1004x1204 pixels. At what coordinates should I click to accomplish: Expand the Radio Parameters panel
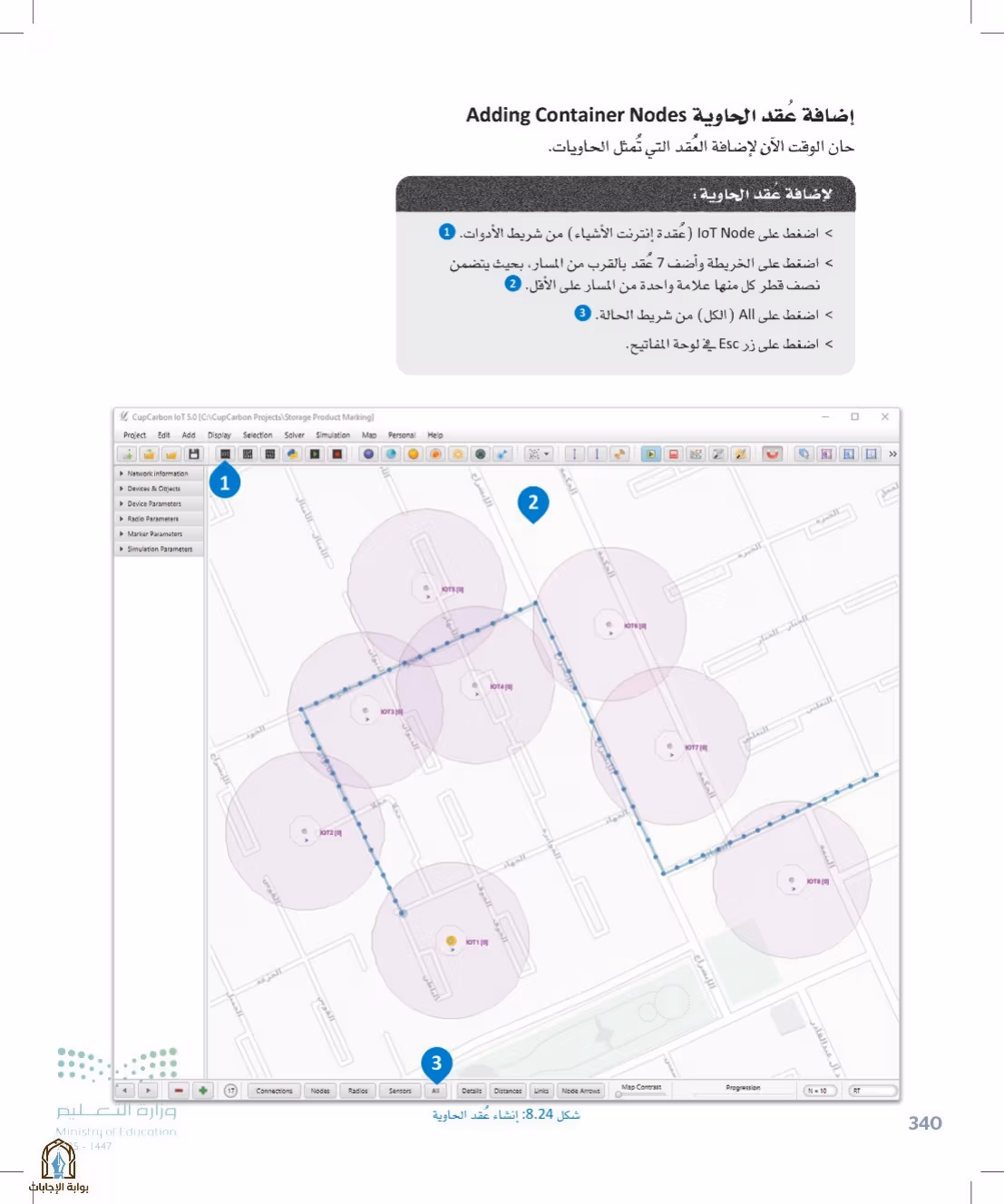coord(158,519)
